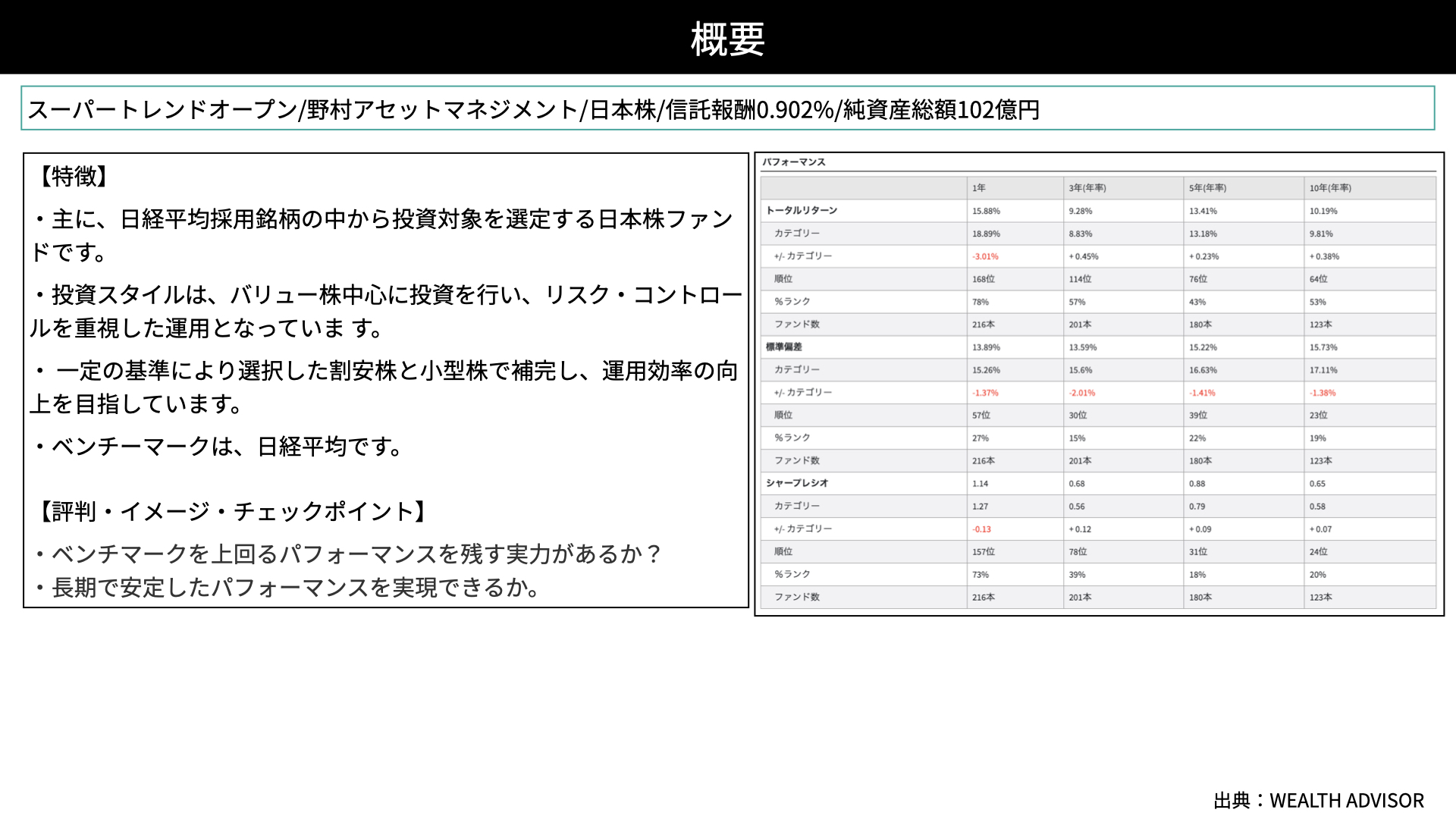
Task: Click the line 長期で安定したパフォーマンスを実現できるか。
Action: click(x=287, y=587)
